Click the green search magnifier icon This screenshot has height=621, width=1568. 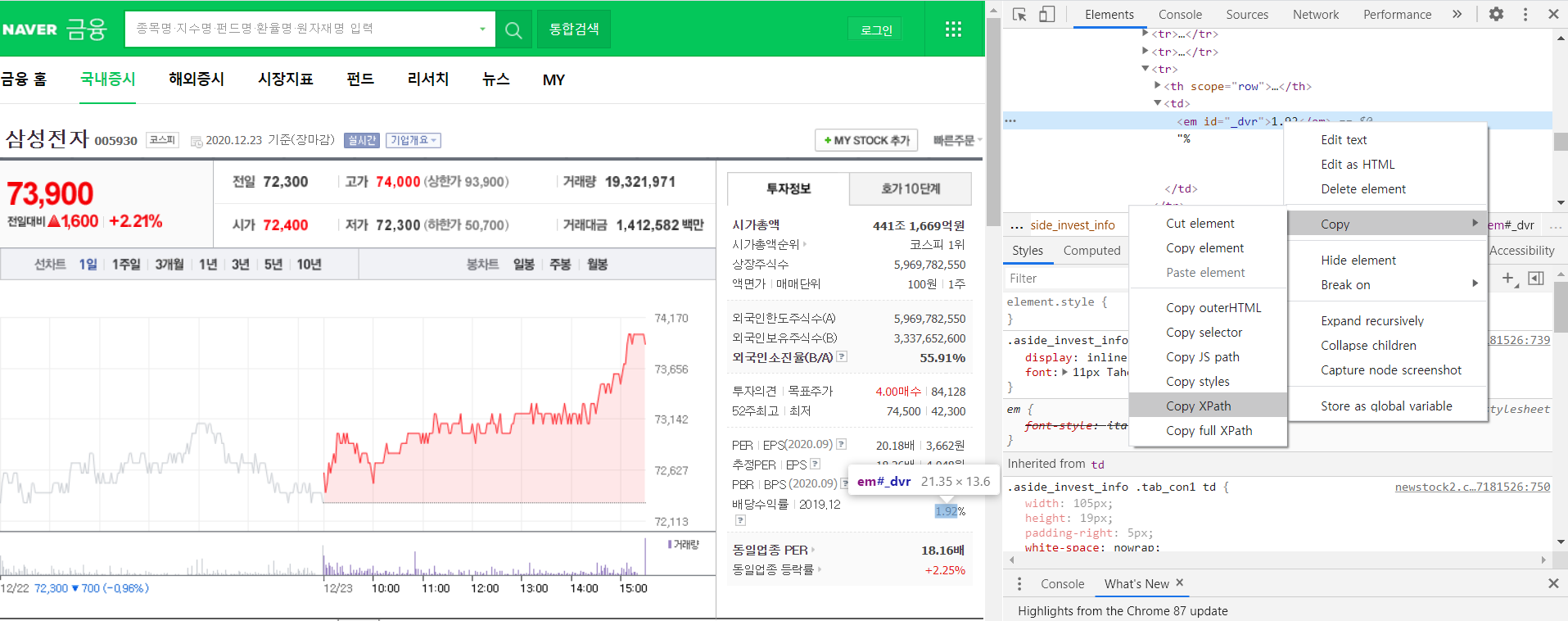click(513, 30)
